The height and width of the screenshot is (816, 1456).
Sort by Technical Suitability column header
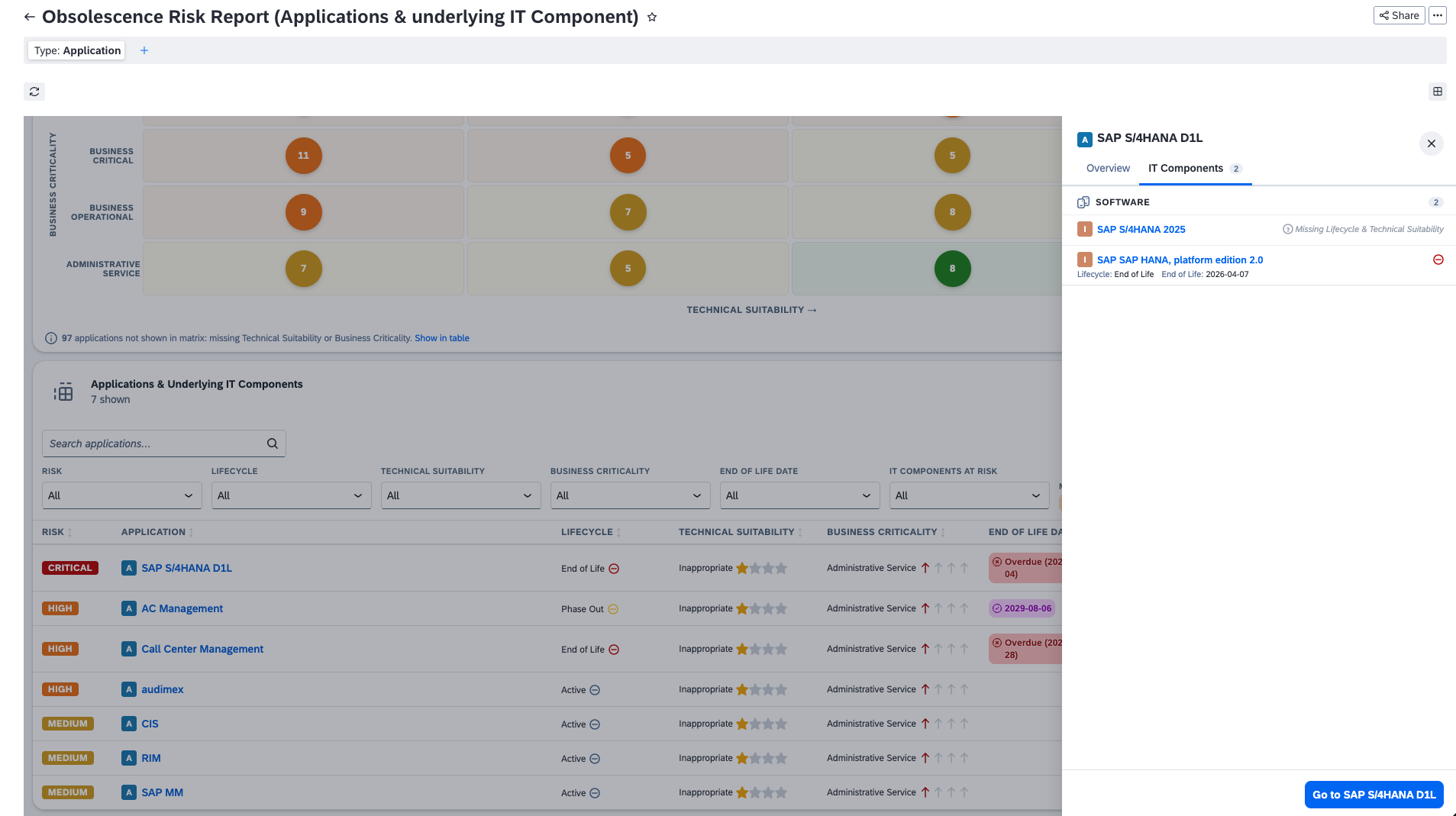point(741,532)
